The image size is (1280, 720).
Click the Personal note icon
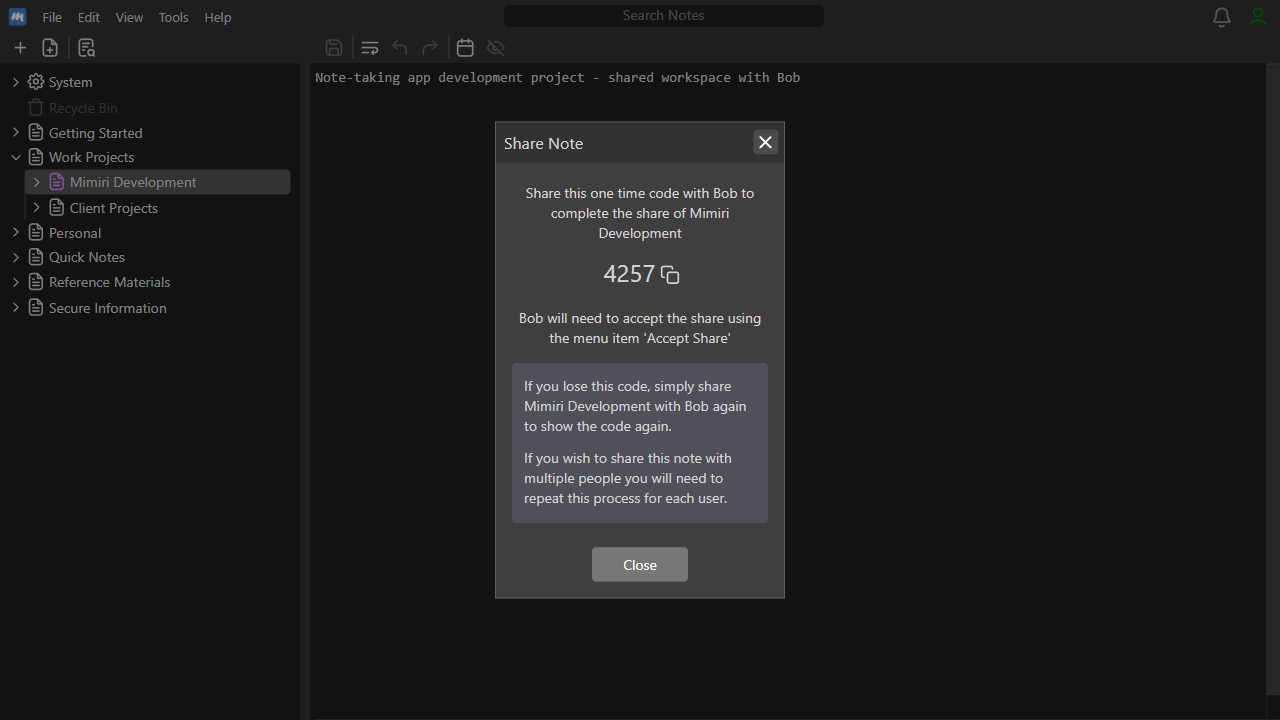[36, 232]
